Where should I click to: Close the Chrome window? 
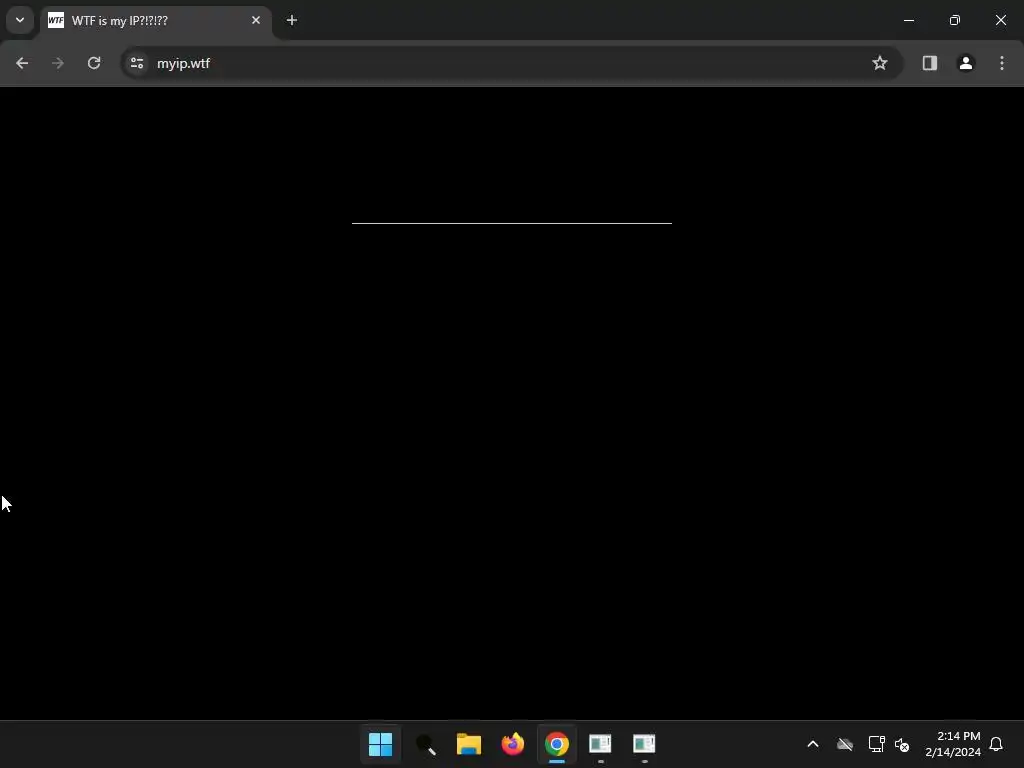[x=1000, y=20]
